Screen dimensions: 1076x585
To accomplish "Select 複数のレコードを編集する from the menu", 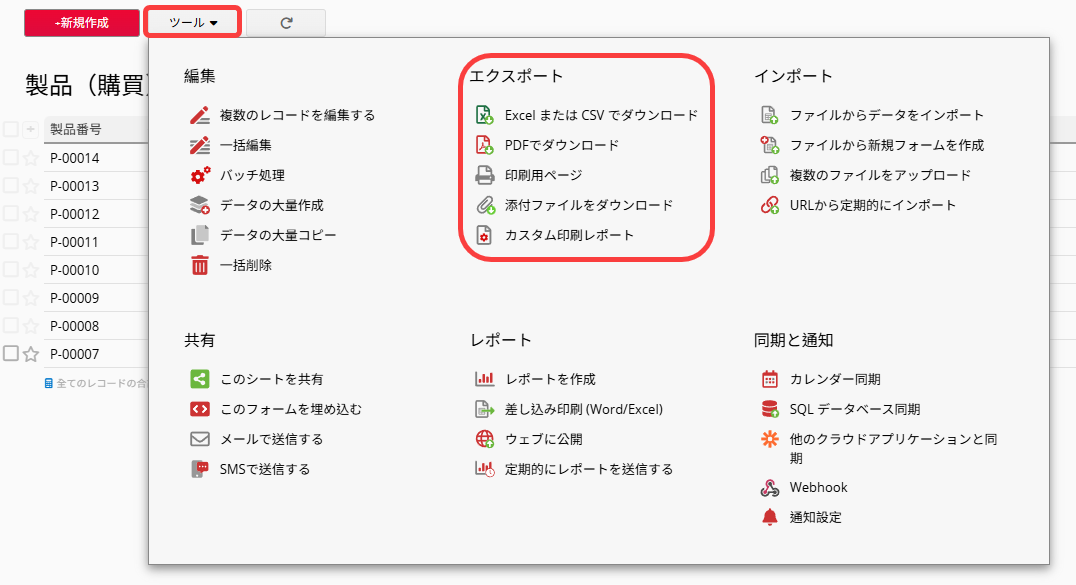I will coord(297,115).
